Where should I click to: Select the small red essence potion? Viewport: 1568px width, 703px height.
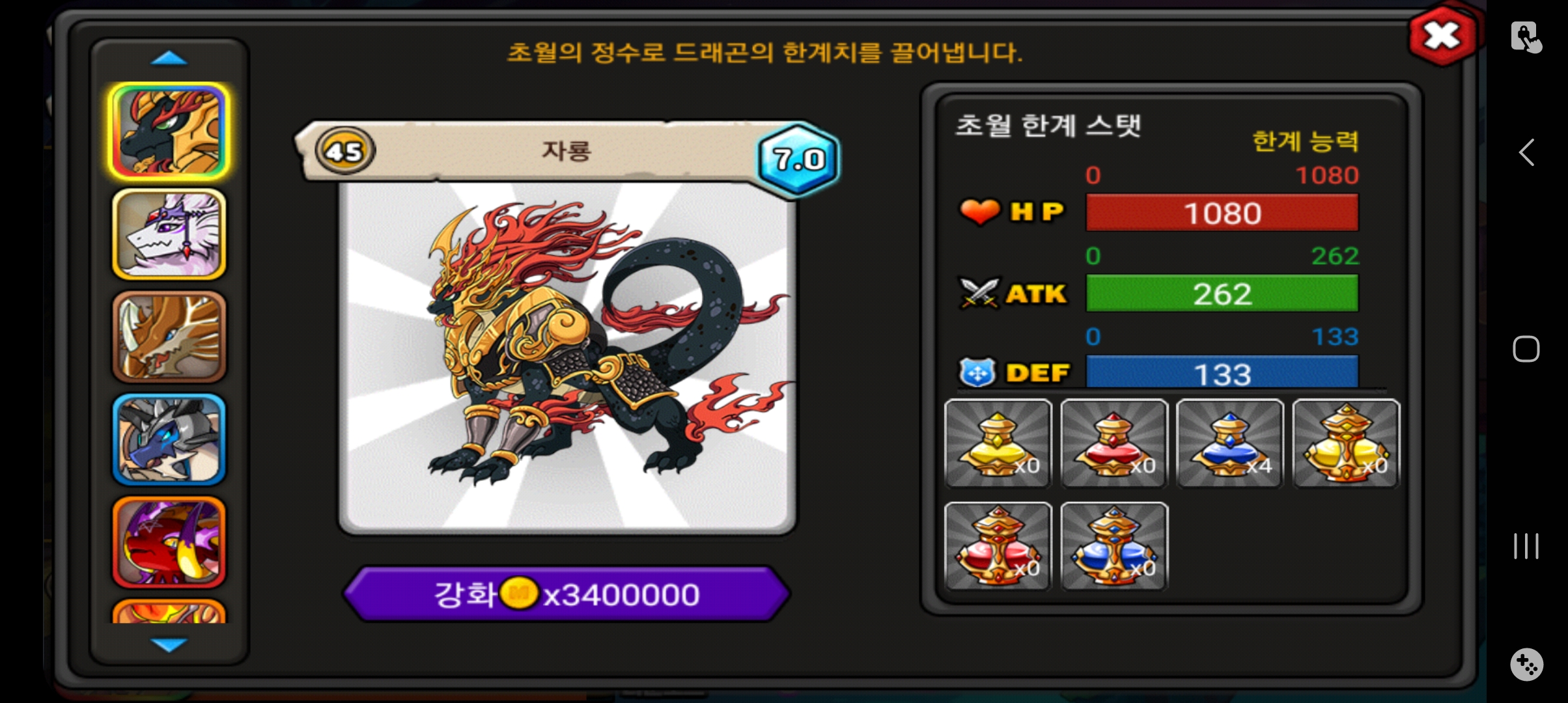1114,443
